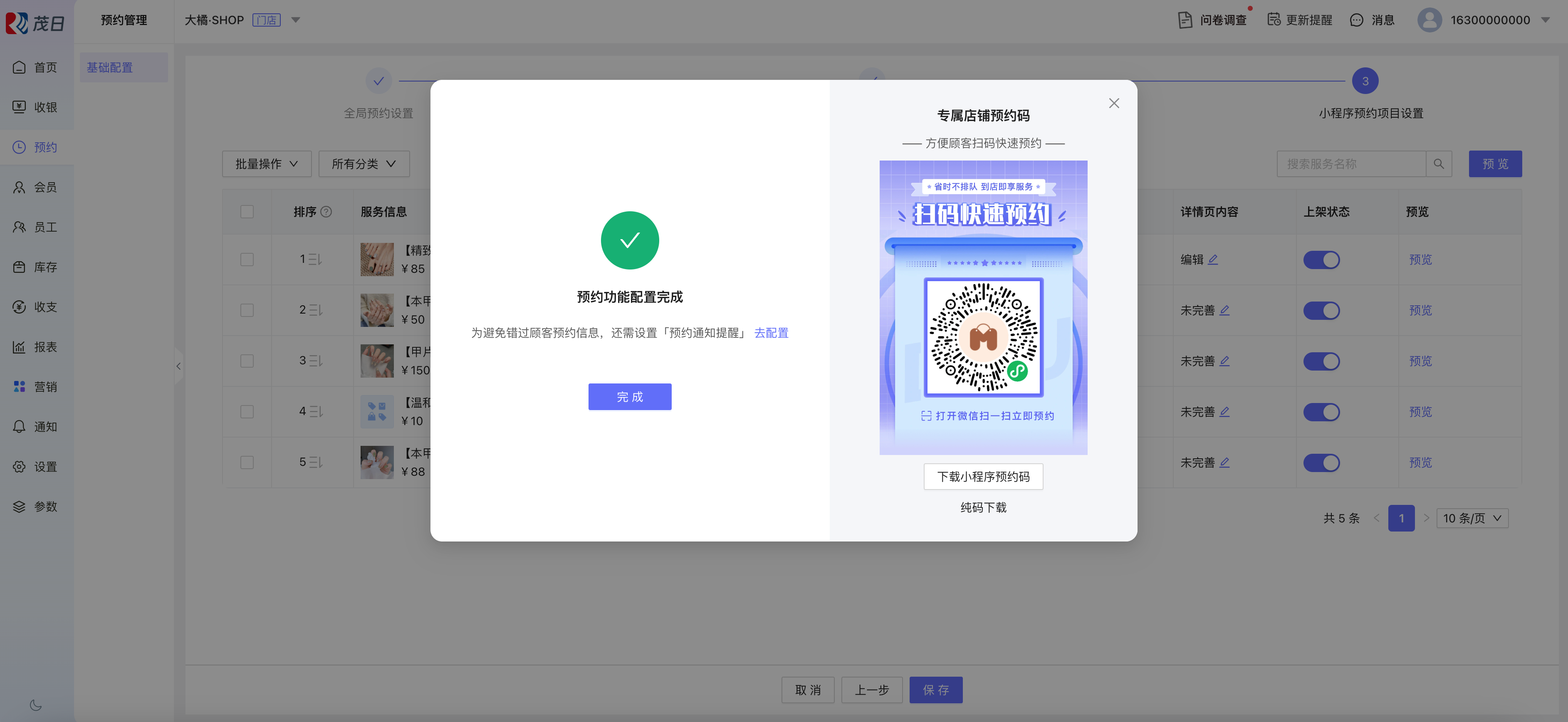The height and width of the screenshot is (722, 1568).
Task: Open the 更新提醒 update reminder icon
Action: pyautogui.click(x=1274, y=20)
